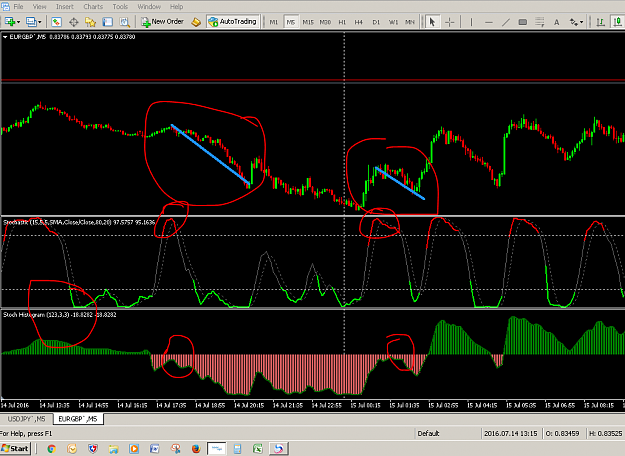The height and width of the screenshot is (456, 625).
Task: Switch to H4 timeframe
Action: (359, 22)
